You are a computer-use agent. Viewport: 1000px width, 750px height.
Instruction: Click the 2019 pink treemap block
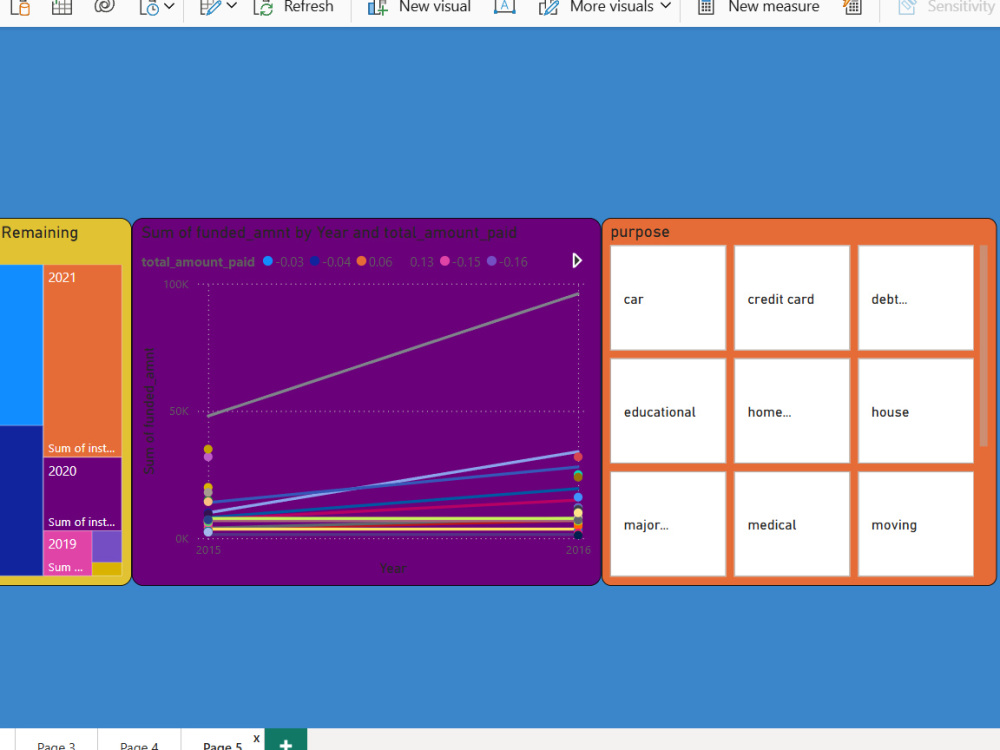(68, 554)
